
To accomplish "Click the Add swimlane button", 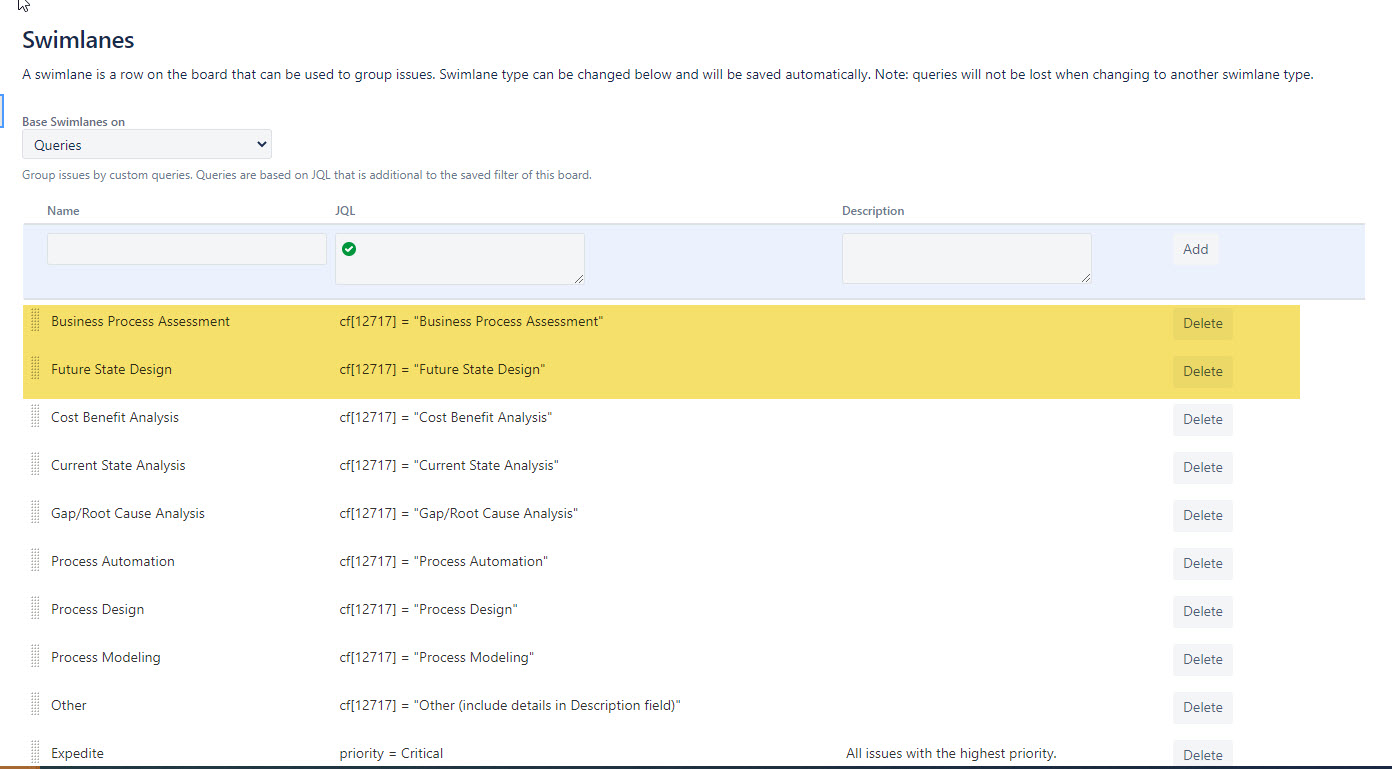I will pos(1196,249).
